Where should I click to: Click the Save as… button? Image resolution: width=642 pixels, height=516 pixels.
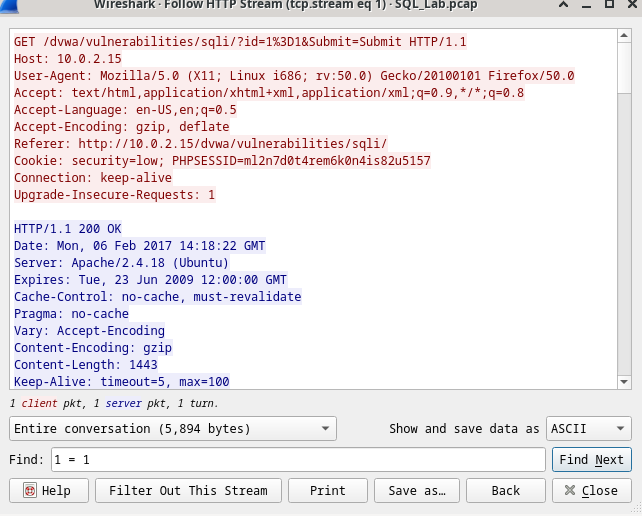pyautogui.click(x=417, y=490)
